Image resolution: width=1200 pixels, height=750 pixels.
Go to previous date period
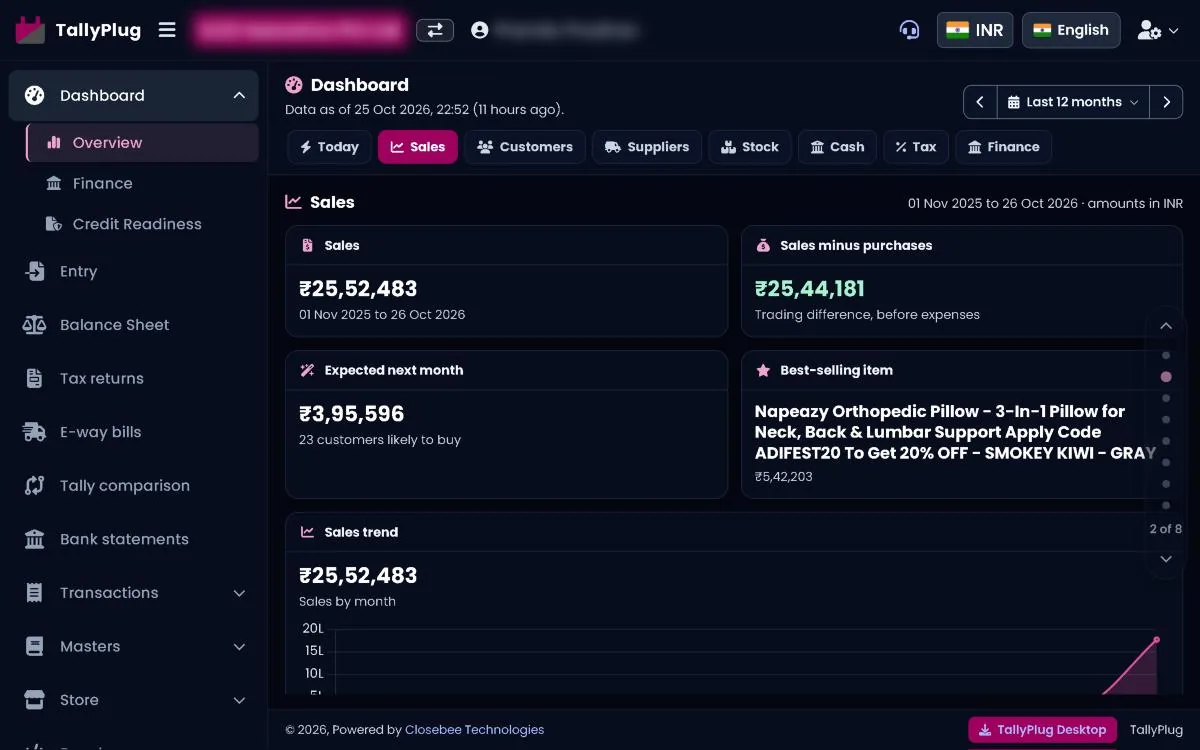click(x=980, y=102)
